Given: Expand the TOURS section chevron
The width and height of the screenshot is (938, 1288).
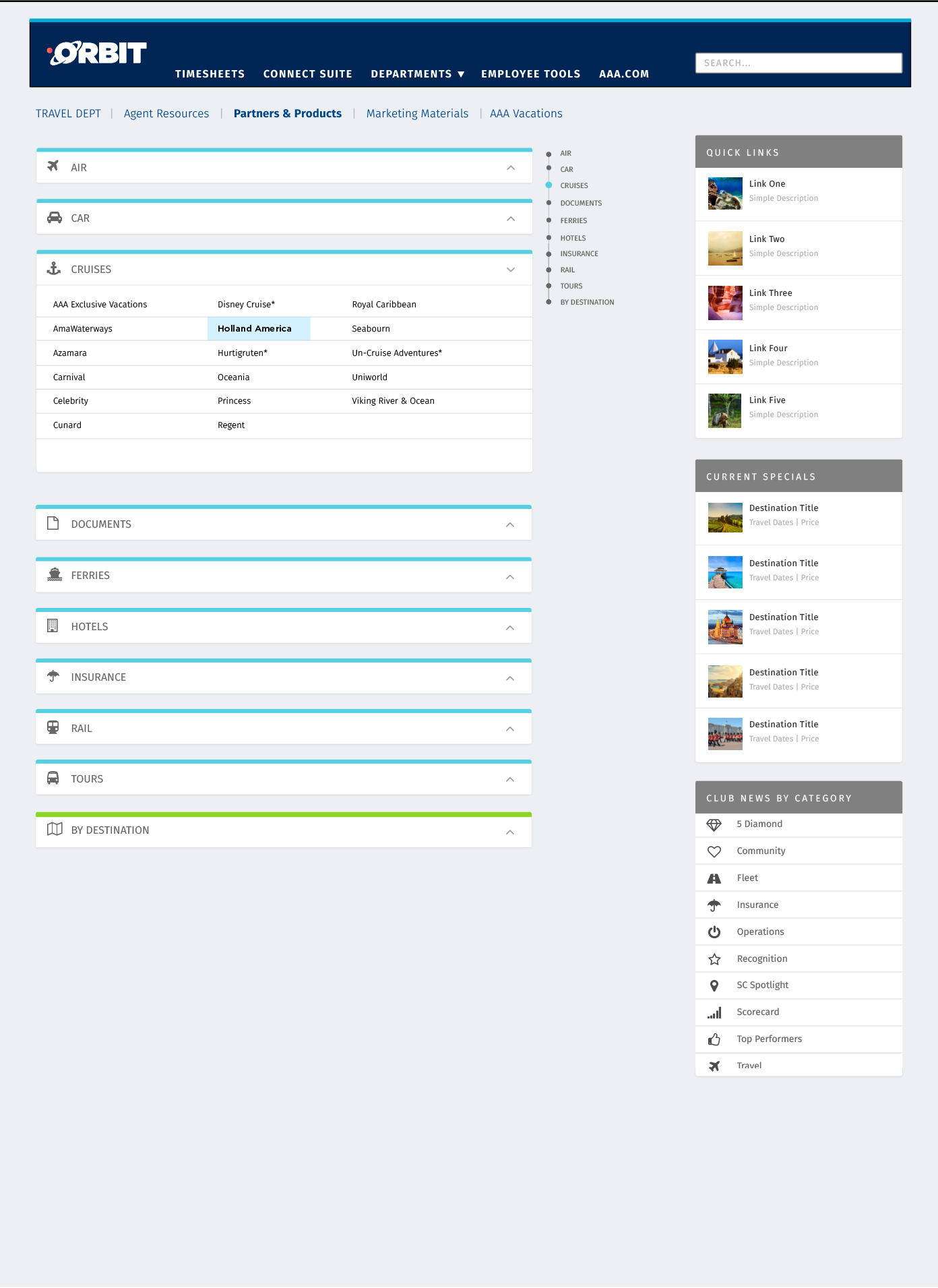Looking at the screenshot, I should tap(510, 779).
